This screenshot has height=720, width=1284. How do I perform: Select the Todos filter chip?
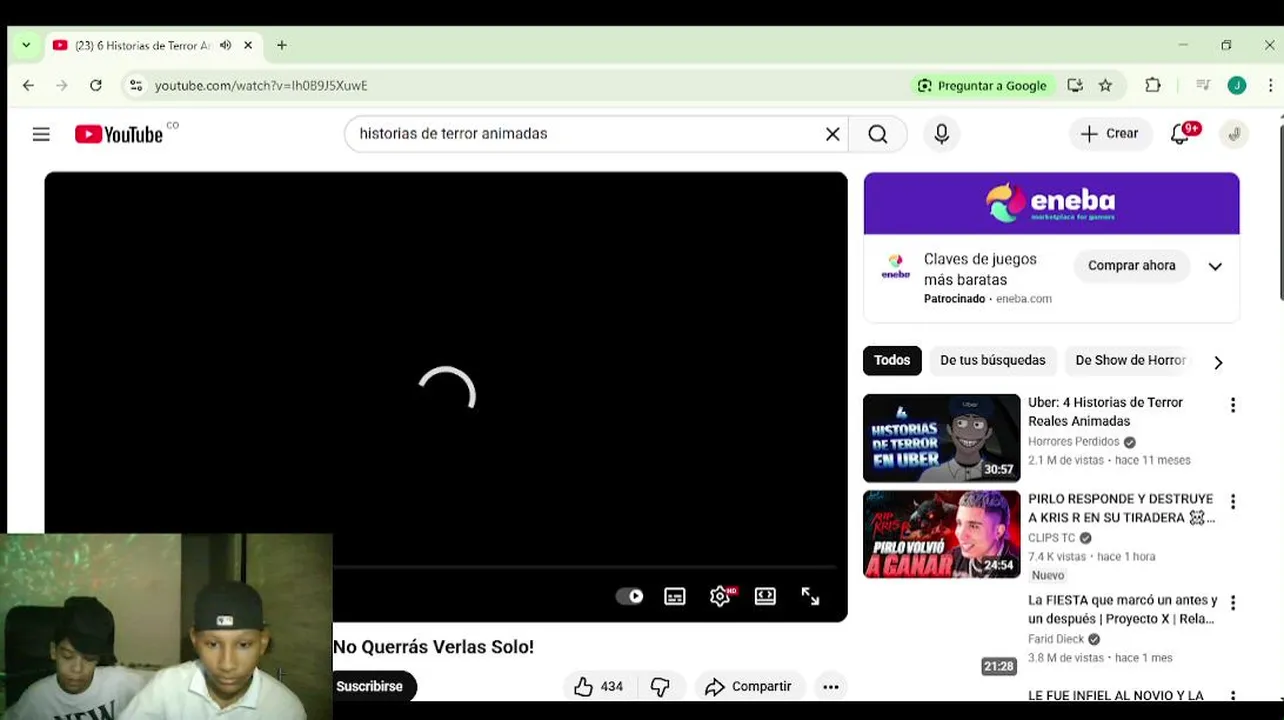[892, 360]
